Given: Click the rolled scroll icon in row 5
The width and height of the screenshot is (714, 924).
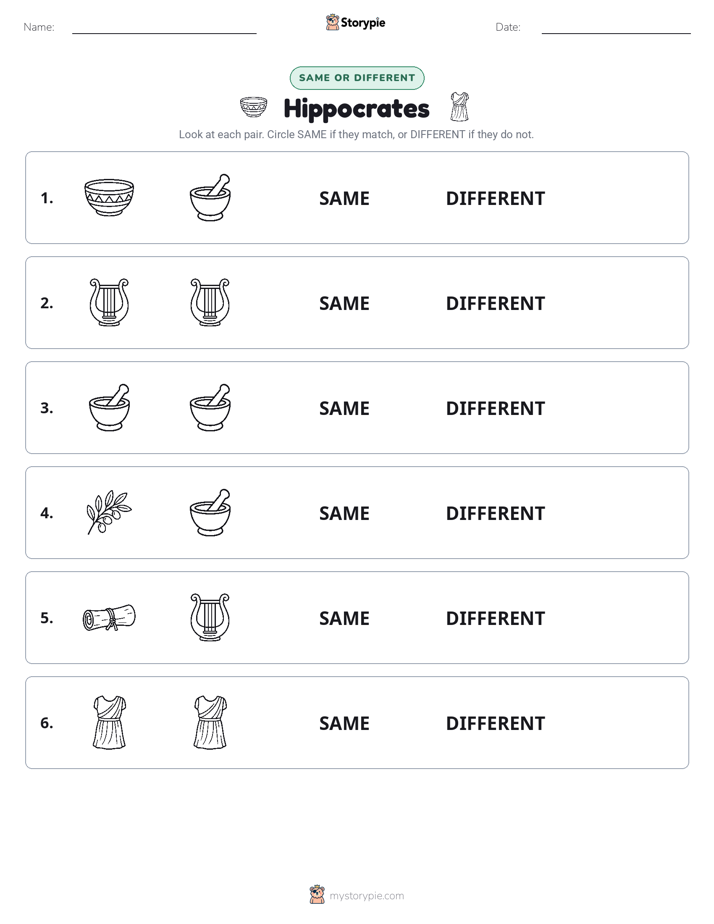Looking at the screenshot, I should (x=109, y=618).
